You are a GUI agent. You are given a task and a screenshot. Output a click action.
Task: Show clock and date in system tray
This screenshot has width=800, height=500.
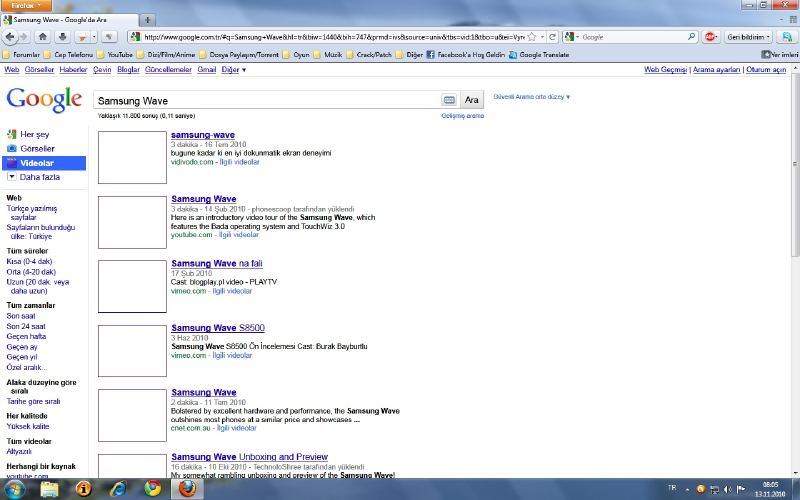coord(770,489)
